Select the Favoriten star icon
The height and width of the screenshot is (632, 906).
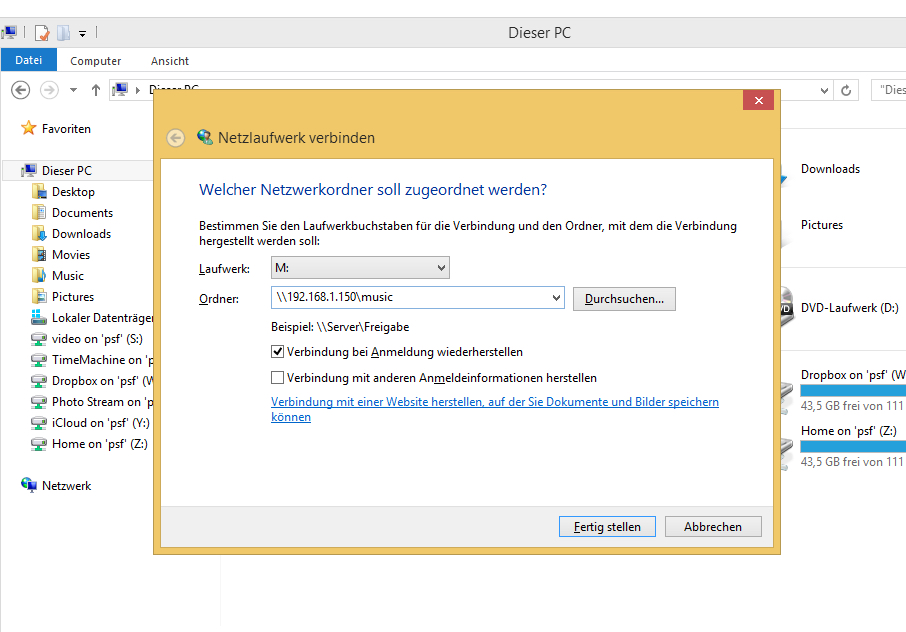point(29,129)
